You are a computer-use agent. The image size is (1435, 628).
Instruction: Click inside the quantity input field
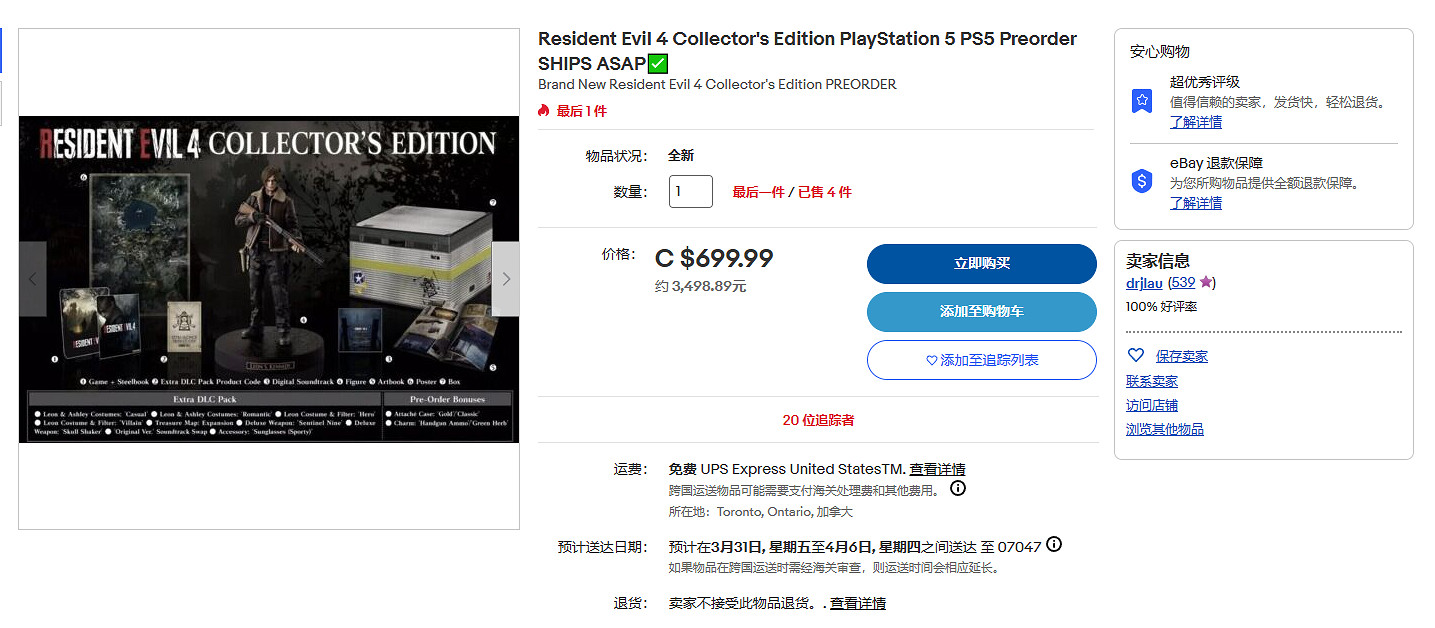pyautogui.click(x=690, y=191)
